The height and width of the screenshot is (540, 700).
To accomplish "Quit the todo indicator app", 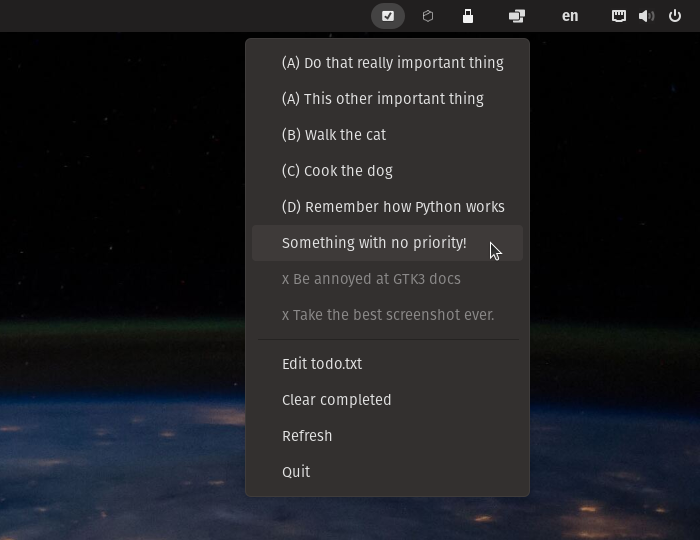I will coord(296,472).
